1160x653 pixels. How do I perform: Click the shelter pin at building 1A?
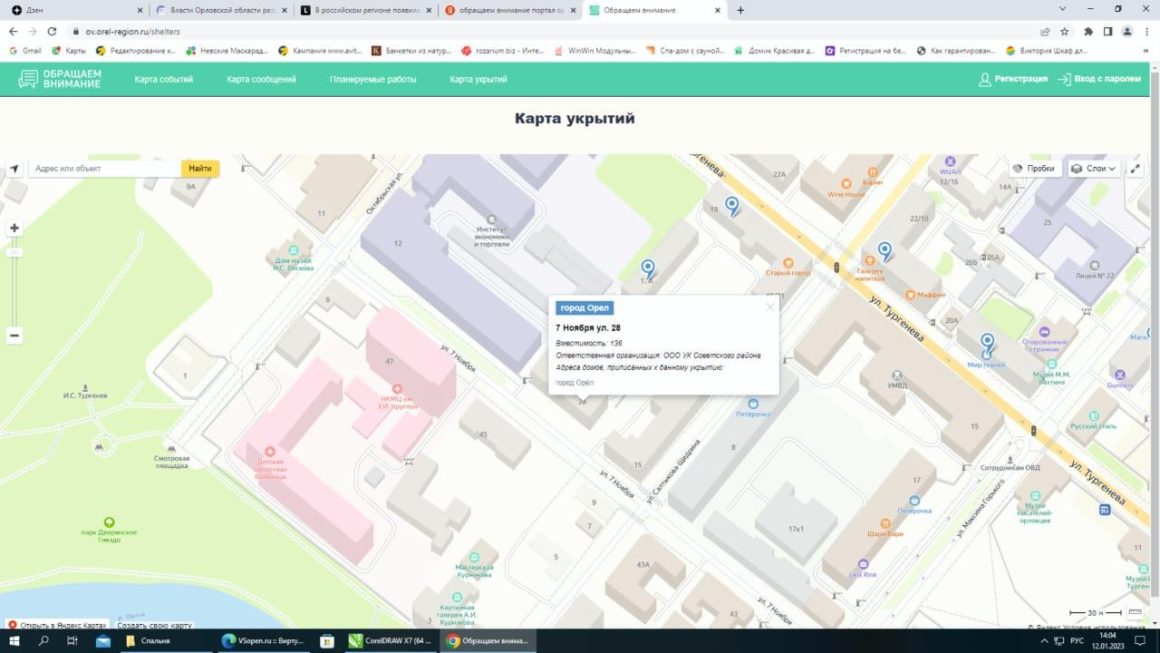tap(648, 268)
